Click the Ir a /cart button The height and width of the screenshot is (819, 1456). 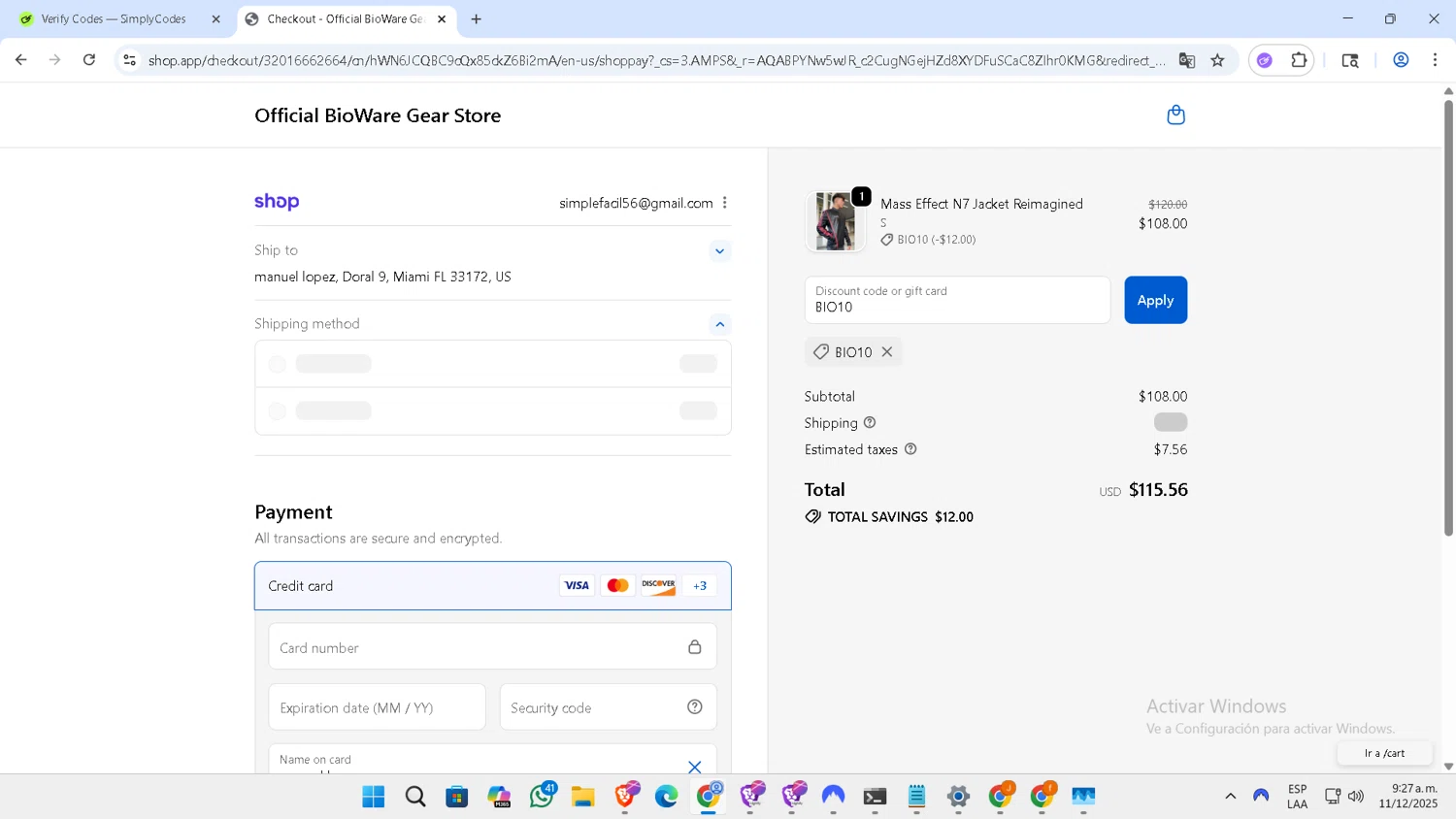click(1384, 753)
